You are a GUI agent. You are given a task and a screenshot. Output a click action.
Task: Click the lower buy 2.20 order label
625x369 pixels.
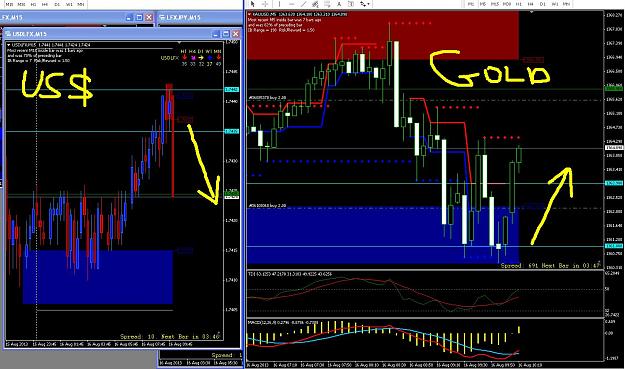coord(267,206)
